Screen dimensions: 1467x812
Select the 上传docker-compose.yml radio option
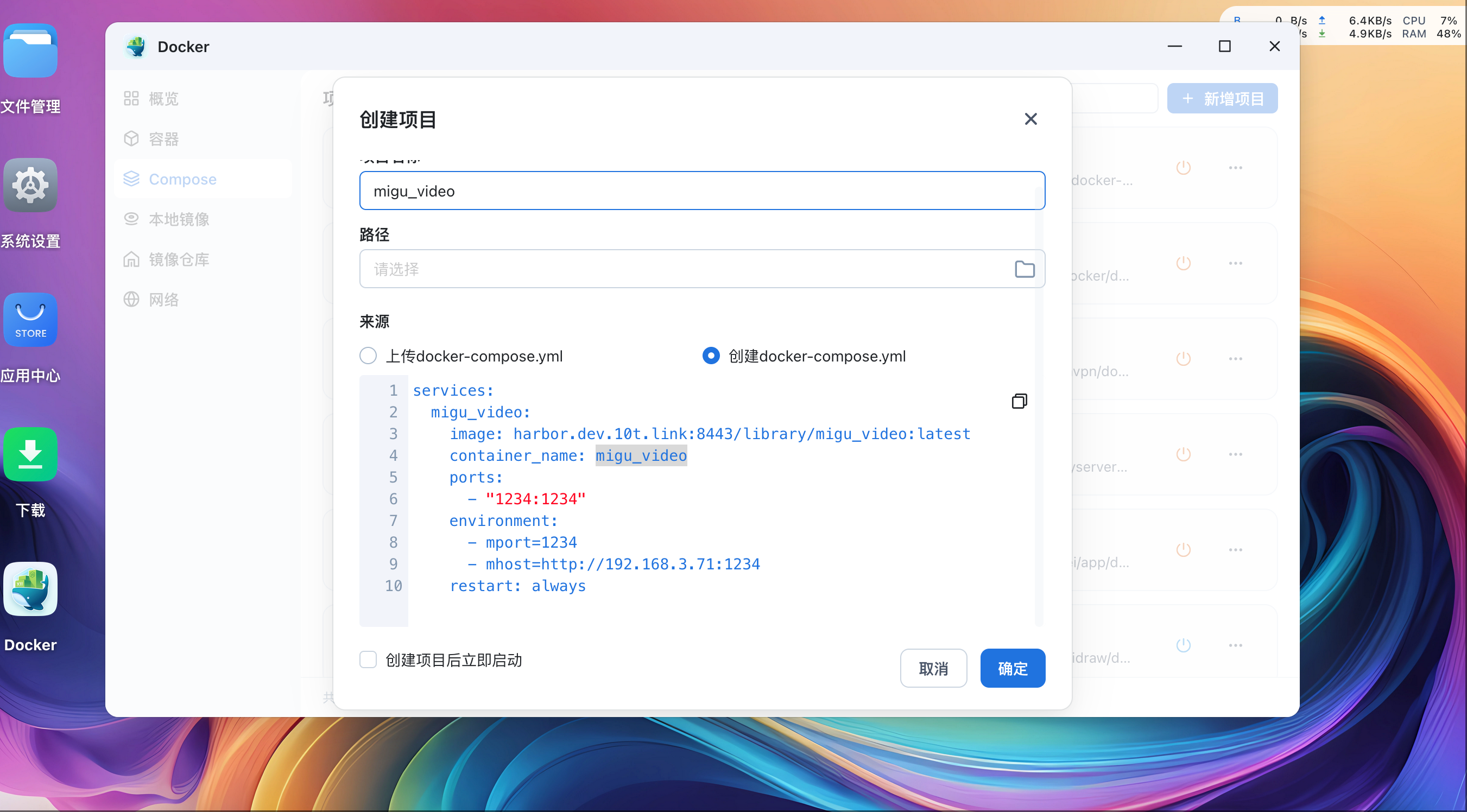(368, 356)
